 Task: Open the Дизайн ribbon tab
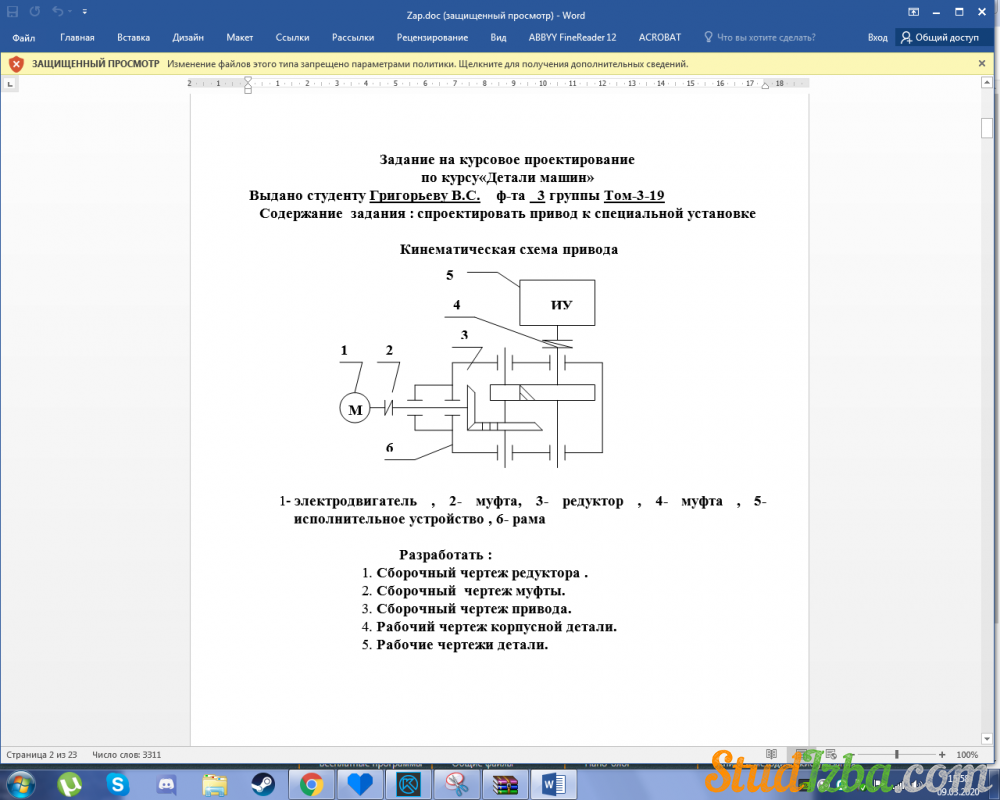coord(188,38)
